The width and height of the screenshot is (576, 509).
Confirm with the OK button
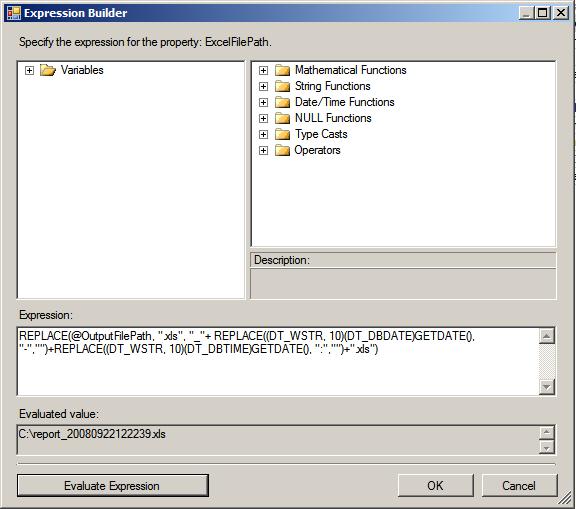[435, 485]
